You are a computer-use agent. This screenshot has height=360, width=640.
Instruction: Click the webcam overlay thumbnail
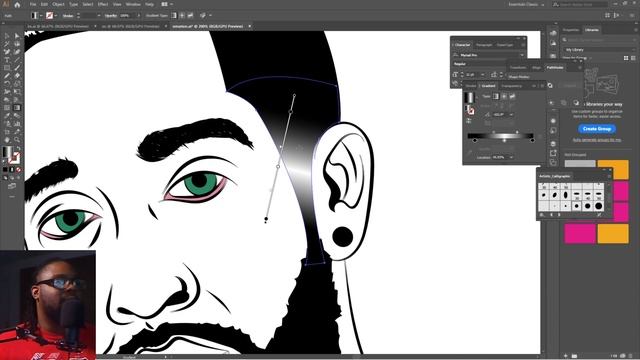click(x=48, y=305)
